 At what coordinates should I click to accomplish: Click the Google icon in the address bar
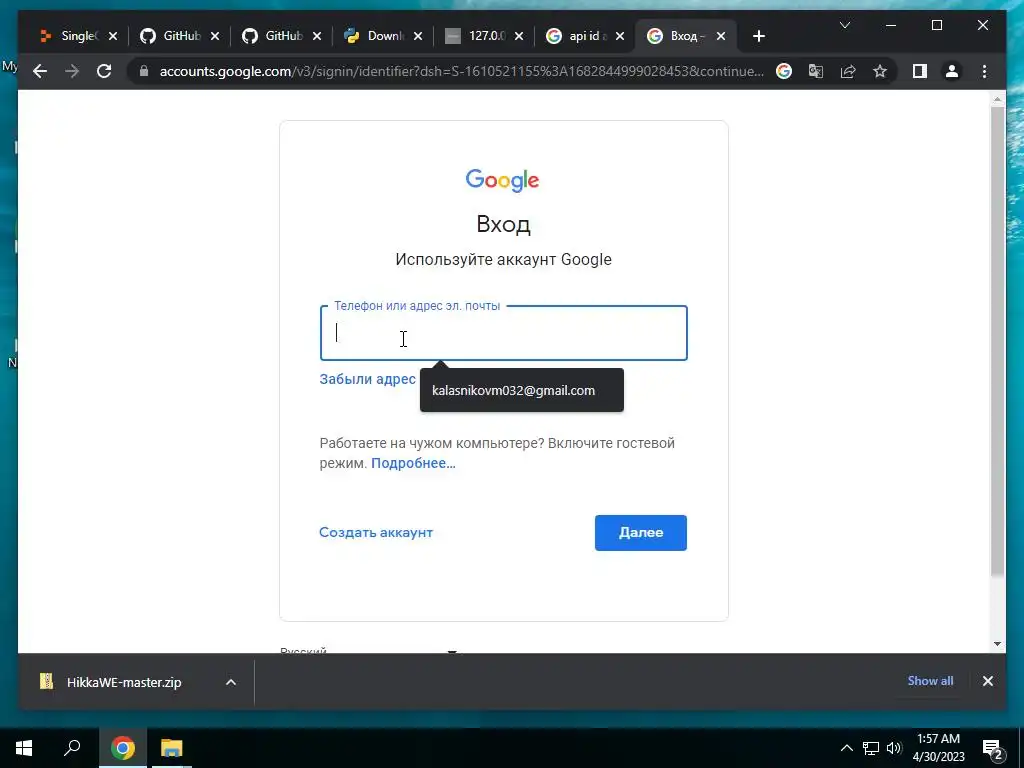pos(784,71)
